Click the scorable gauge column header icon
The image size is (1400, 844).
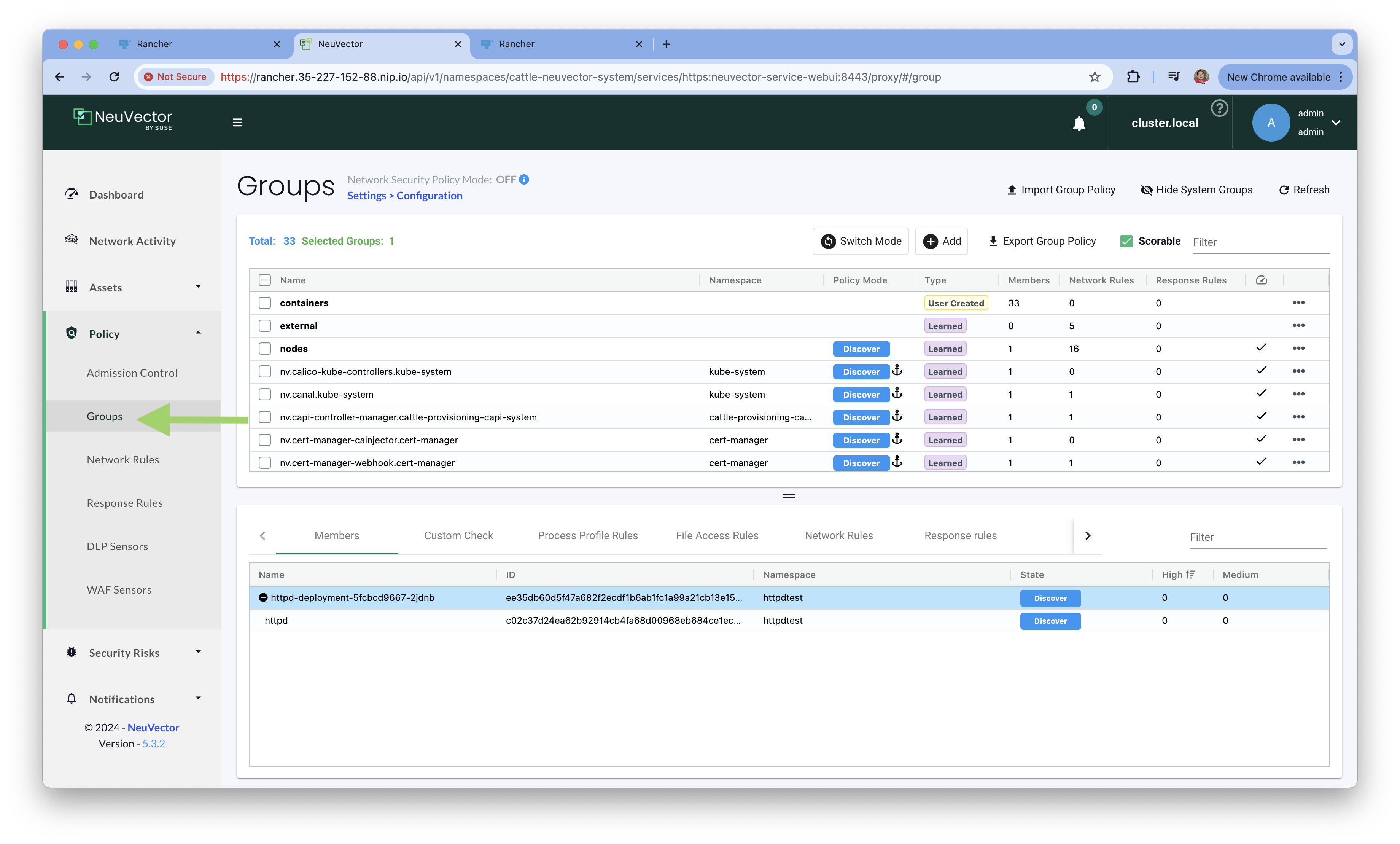pos(1261,280)
